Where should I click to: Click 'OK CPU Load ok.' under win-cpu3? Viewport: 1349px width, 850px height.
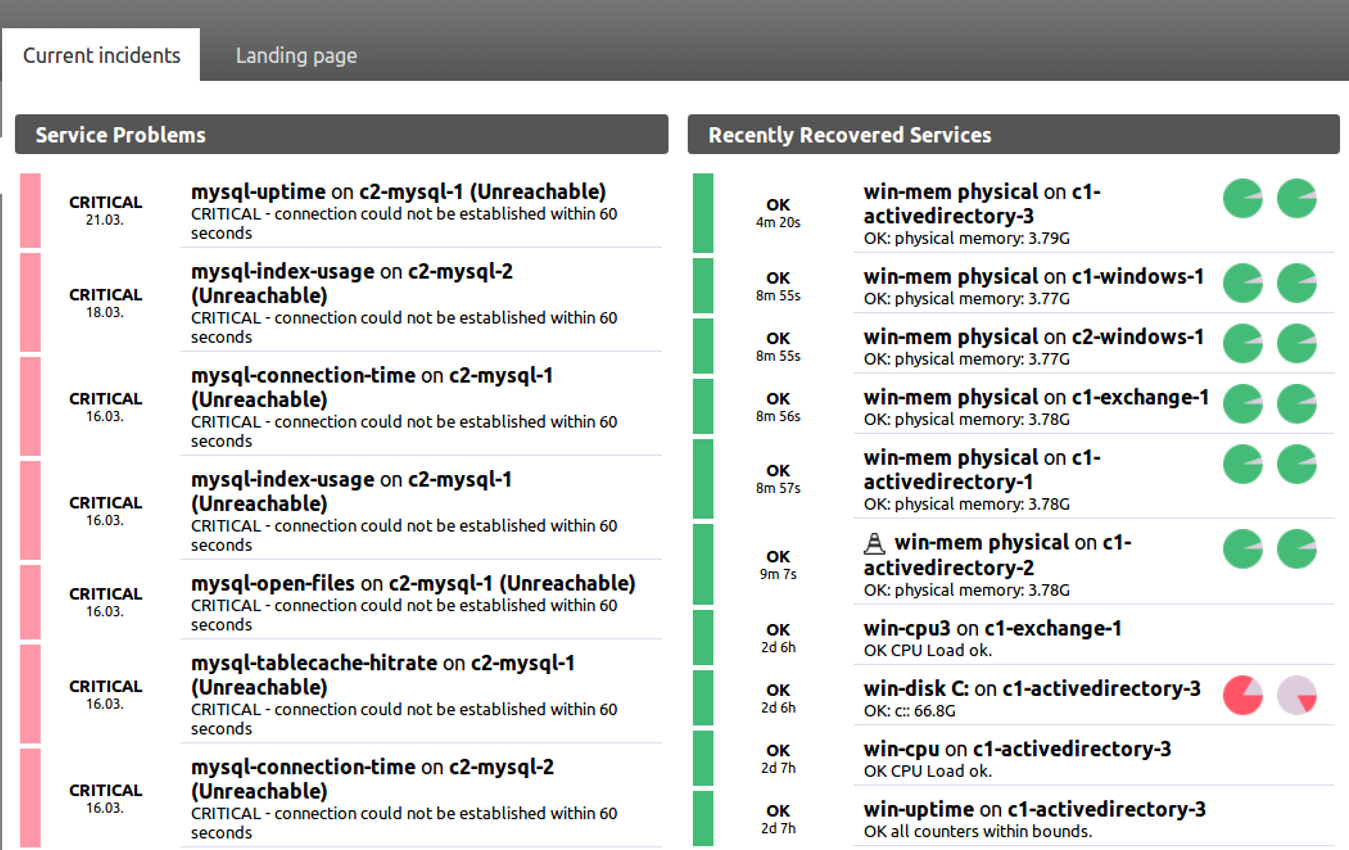(928, 650)
